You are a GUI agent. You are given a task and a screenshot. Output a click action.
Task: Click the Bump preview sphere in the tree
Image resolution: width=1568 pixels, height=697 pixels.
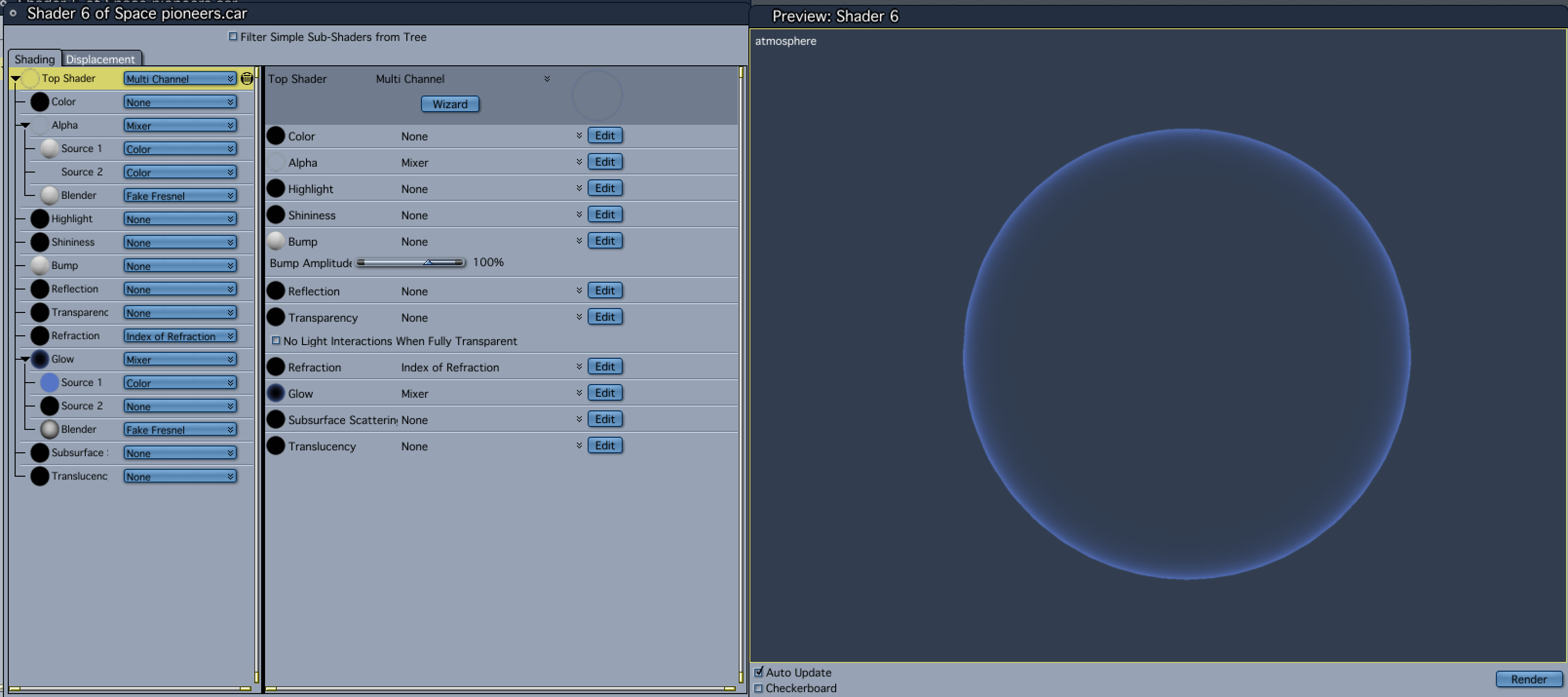tap(40, 266)
